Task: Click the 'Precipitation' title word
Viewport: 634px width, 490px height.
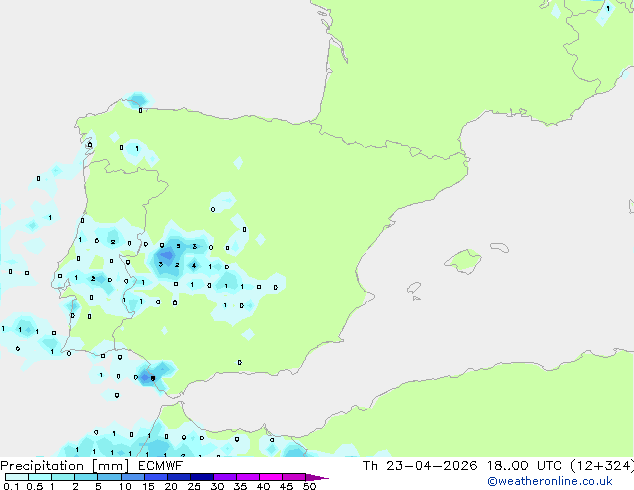Action: point(42,466)
